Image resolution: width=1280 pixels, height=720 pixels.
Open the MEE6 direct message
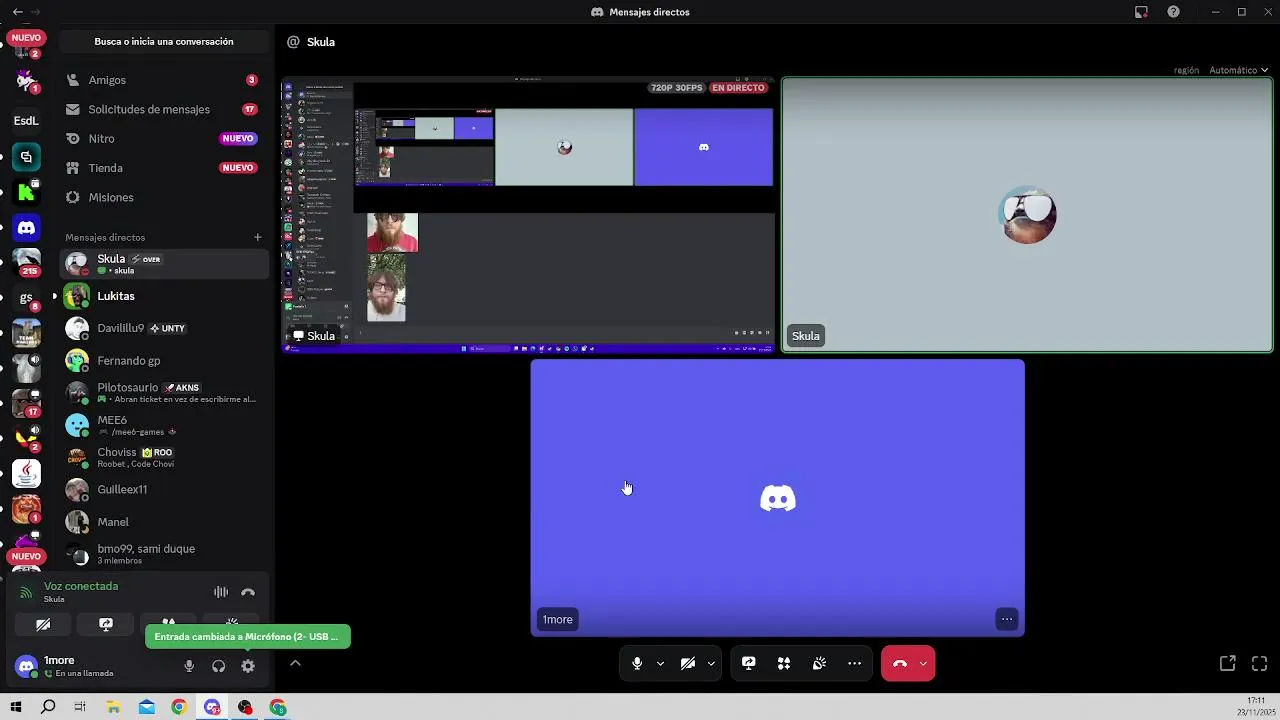(163, 425)
